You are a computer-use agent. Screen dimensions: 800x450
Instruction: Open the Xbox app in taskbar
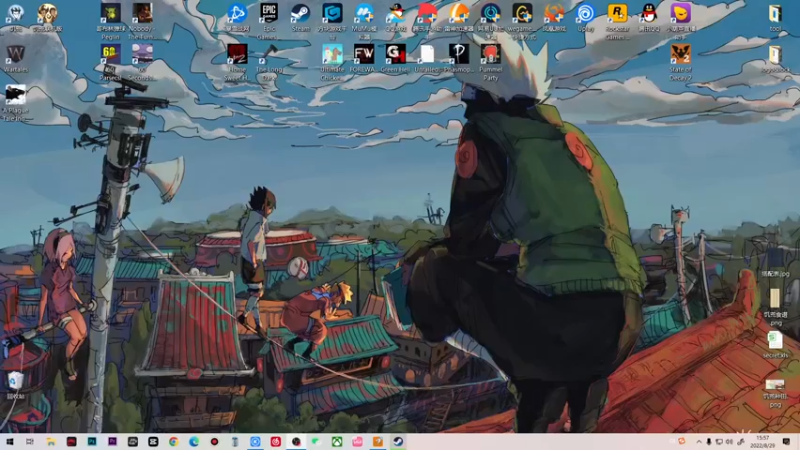pos(337,442)
